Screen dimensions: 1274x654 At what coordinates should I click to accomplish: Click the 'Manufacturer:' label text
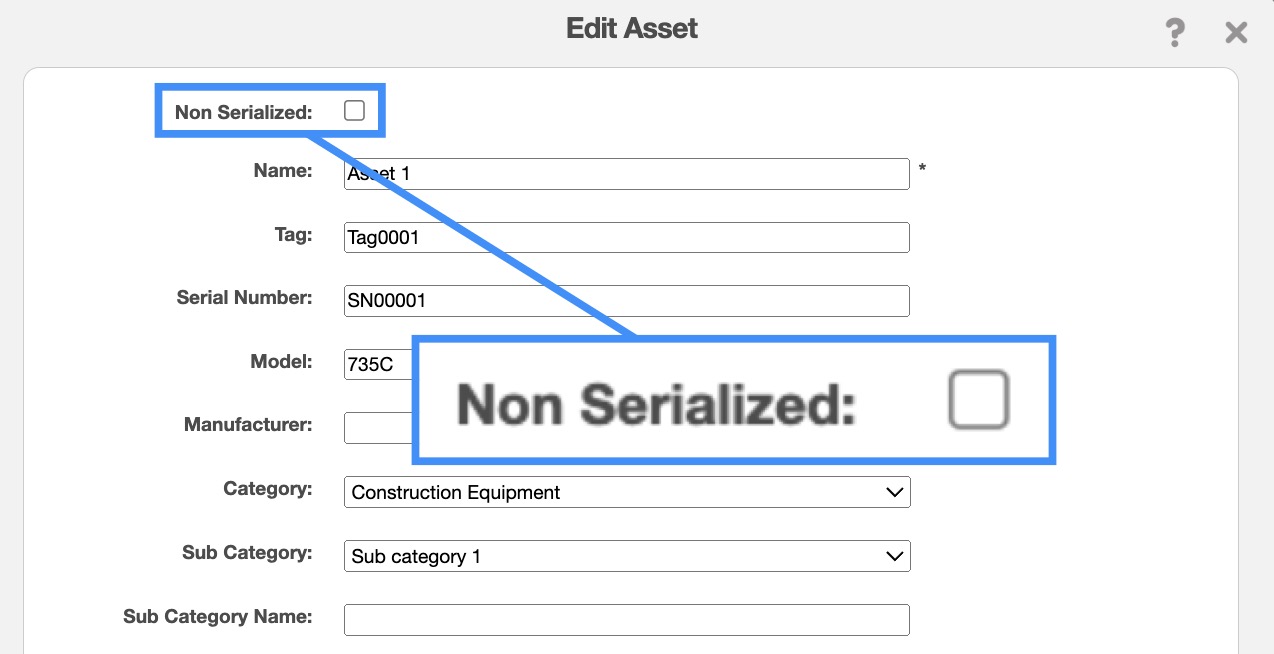(x=248, y=425)
